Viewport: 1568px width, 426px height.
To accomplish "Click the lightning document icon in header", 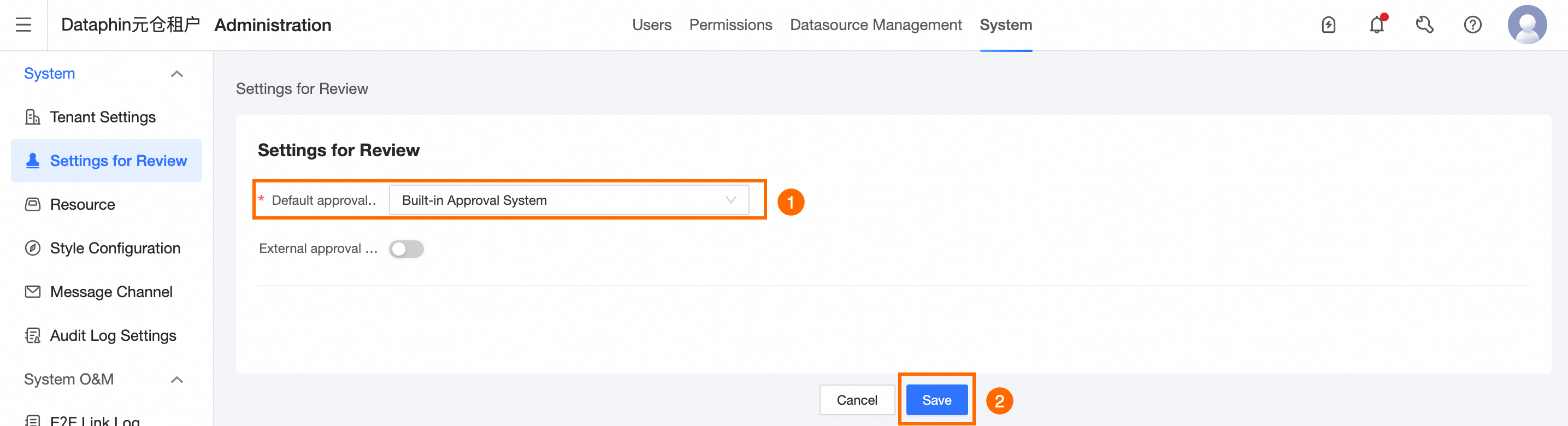I will 1328,25.
